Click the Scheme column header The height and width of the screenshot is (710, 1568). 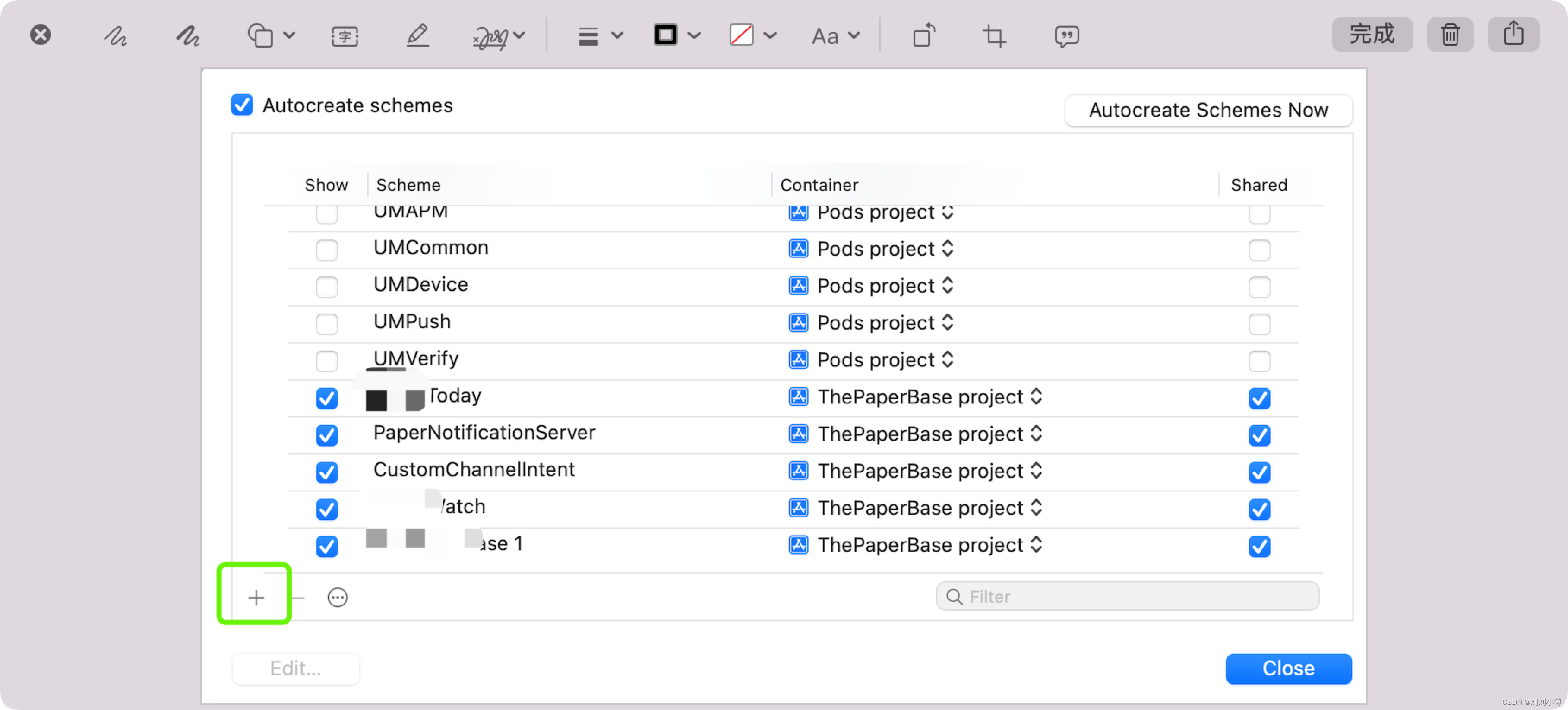click(408, 184)
